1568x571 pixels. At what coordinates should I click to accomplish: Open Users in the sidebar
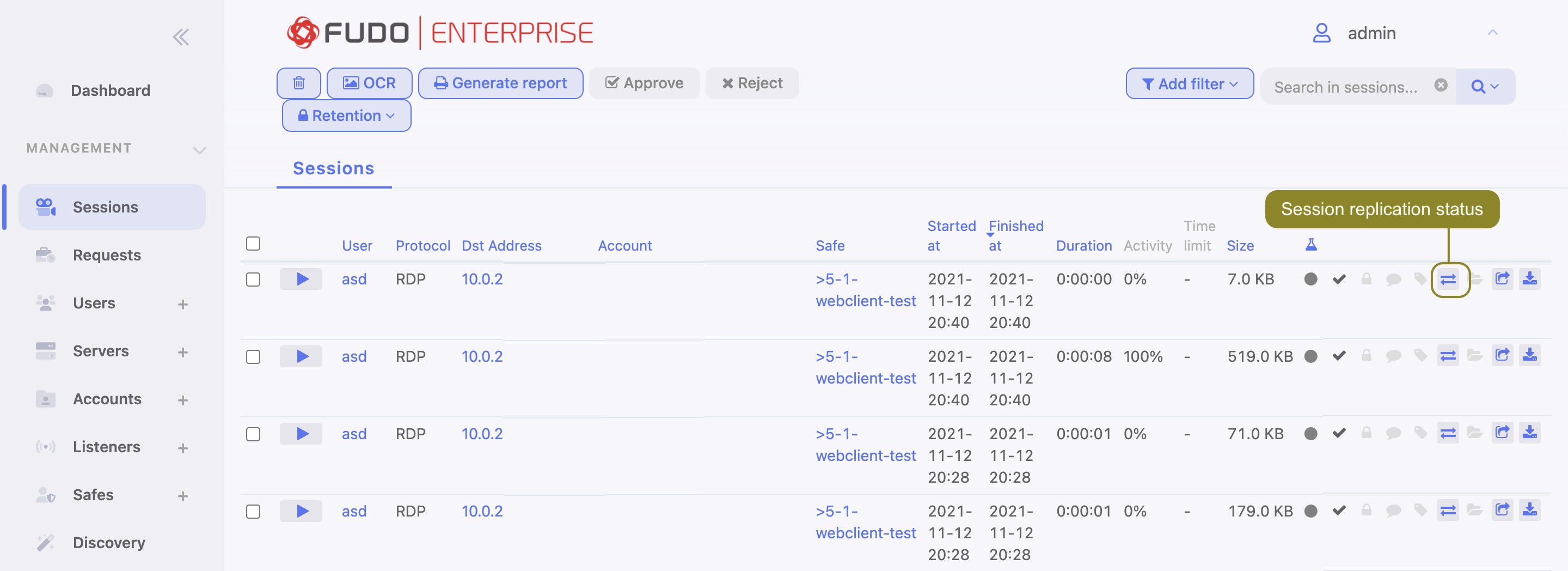point(94,303)
